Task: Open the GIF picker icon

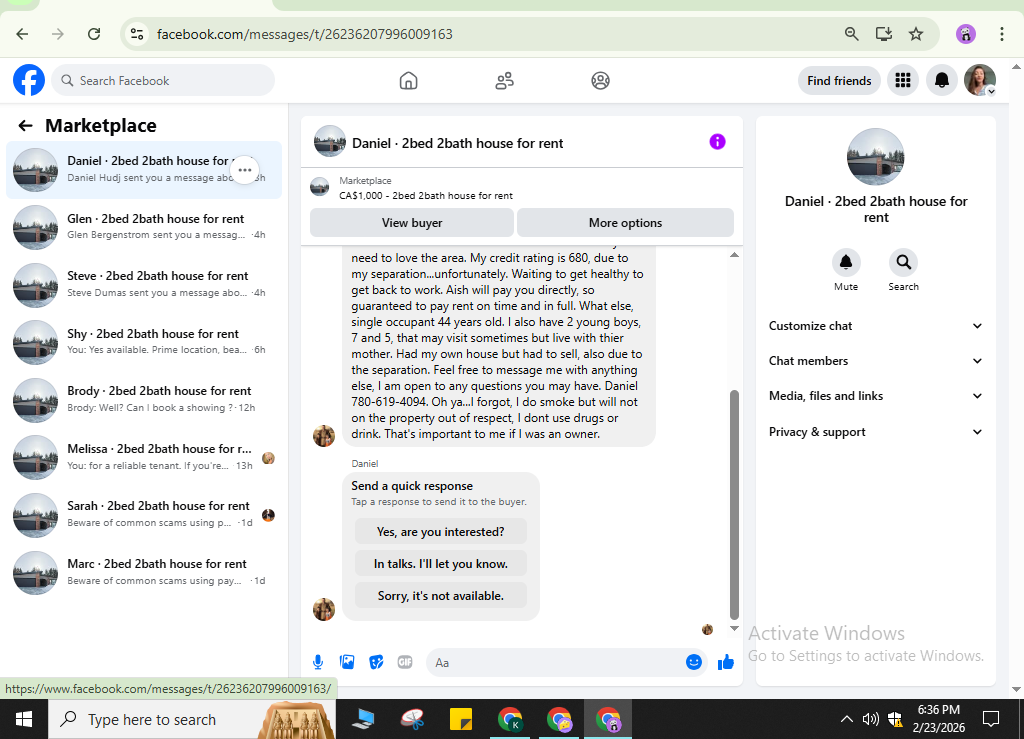Action: coord(405,663)
